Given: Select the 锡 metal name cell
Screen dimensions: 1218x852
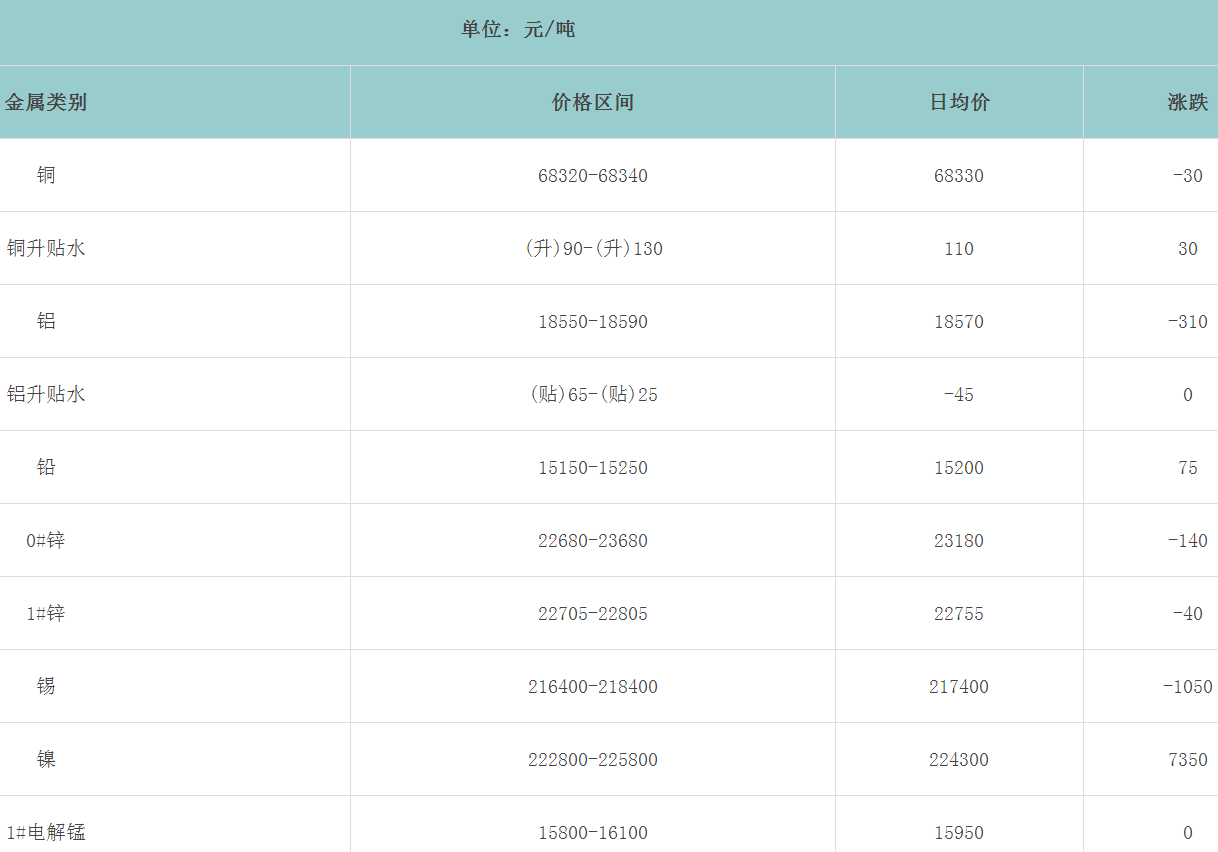Looking at the screenshot, I should click(46, 686).
